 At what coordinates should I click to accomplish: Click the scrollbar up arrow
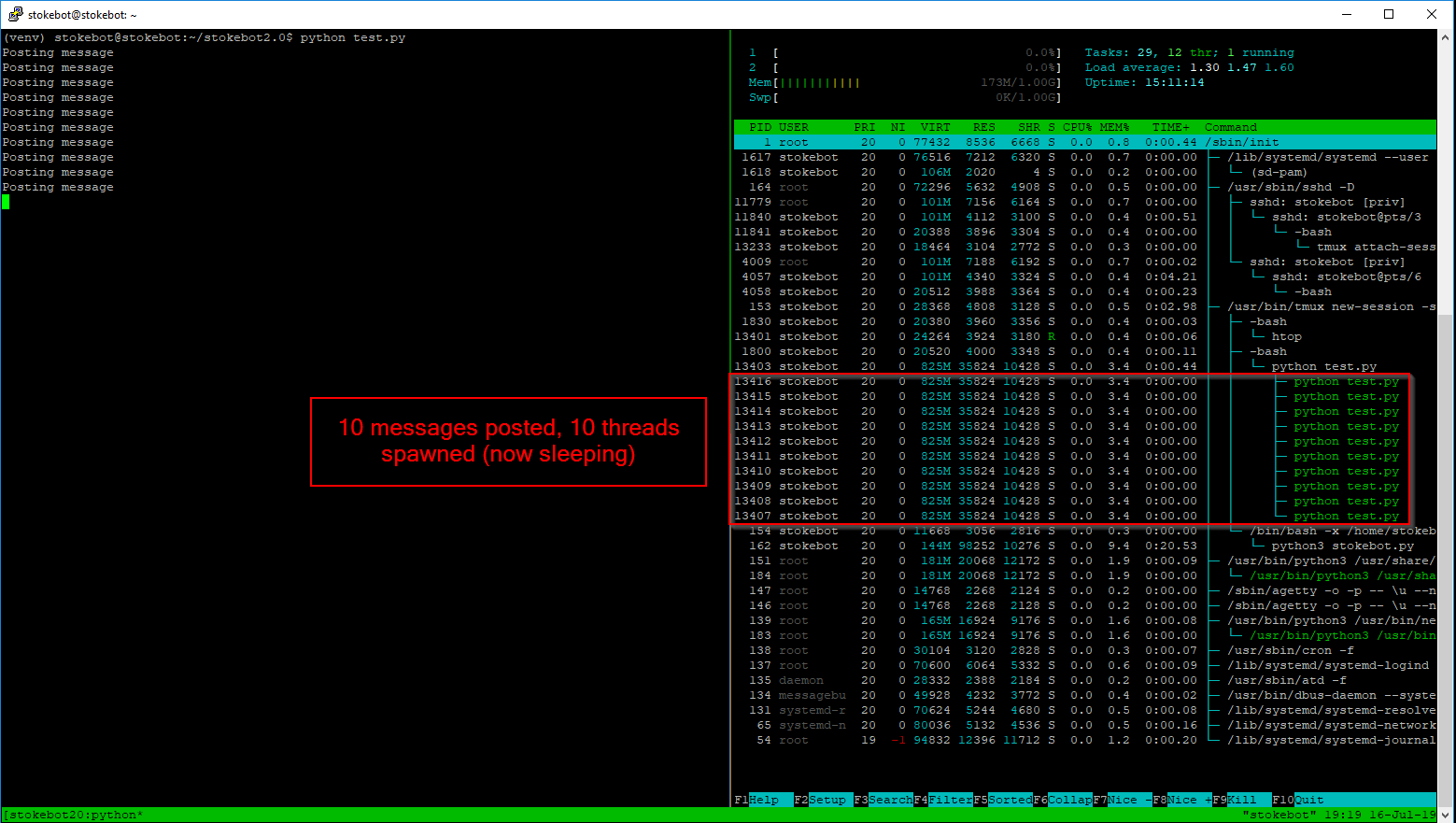coord(1446,37)
